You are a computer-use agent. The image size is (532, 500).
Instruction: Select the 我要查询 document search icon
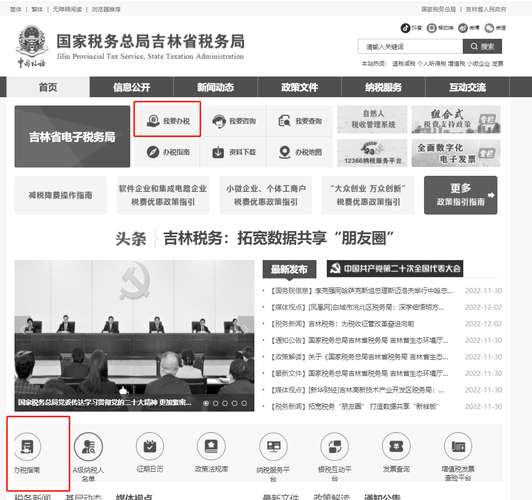(x=284, y=121)
